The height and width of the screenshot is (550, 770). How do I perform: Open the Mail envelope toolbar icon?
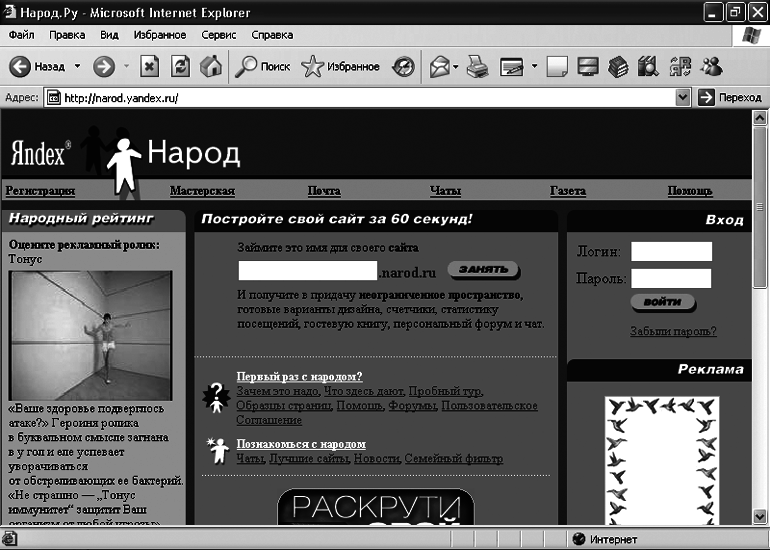click(x=438, y=67)
